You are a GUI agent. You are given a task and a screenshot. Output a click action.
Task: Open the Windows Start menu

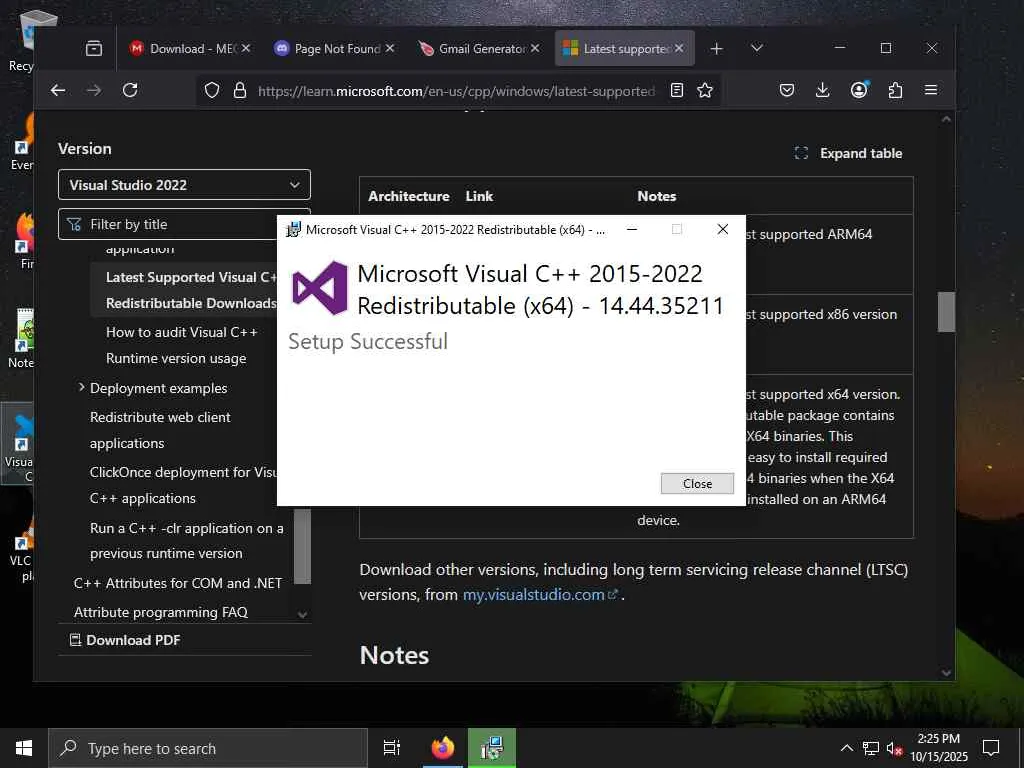[24, 748]
